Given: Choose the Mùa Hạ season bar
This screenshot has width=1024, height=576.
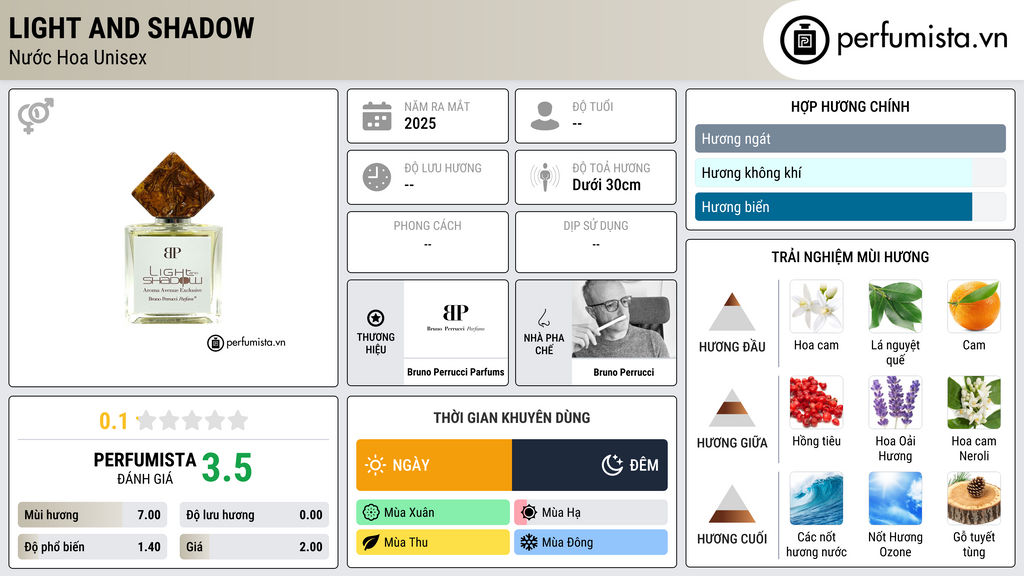Looking at the screenshot, I should [x=591, y=513].
